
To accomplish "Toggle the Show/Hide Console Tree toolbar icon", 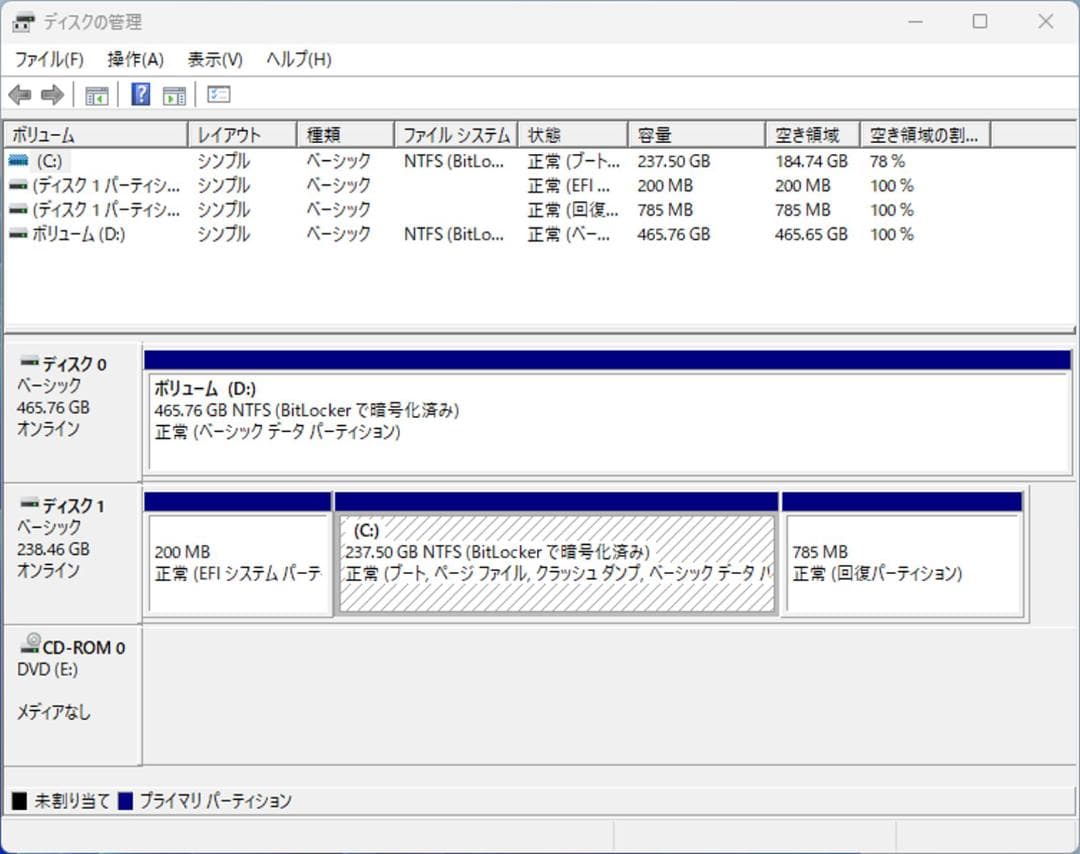I will coord(96,94).
